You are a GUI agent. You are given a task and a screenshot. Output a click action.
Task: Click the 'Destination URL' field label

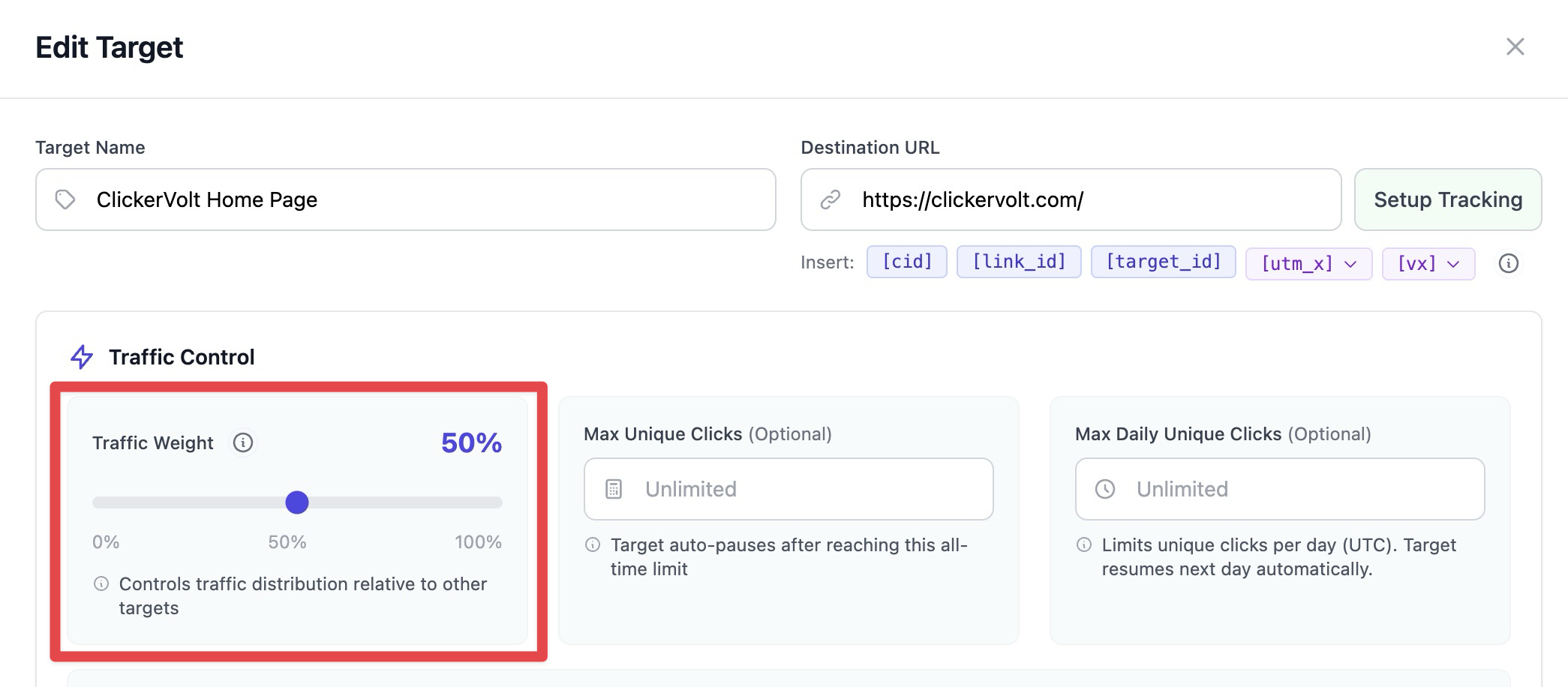(x=870, y=148)
